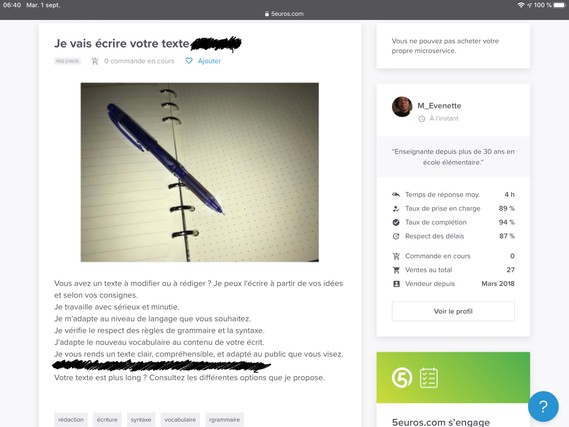Open the blue help question mark button
This screenshot has height=427, width=569.
click(x=543, y=406)
